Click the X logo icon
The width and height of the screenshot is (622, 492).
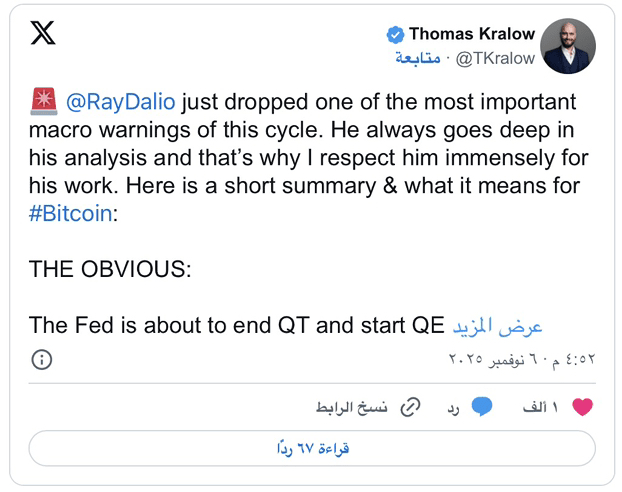point(43,33)
